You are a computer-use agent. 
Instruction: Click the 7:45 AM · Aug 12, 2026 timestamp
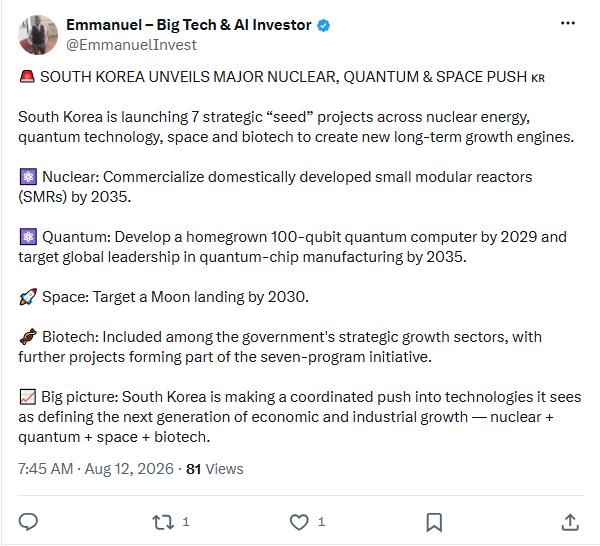[x=96, y=469]
